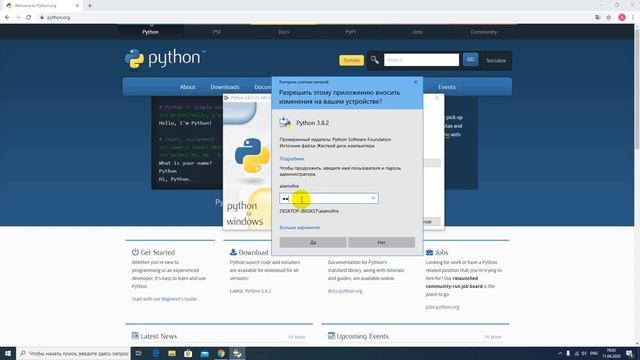Click the reveal-password eye icon
This screenshot has height=360, width=640.
pyautogui.click(x=373, y=198)
